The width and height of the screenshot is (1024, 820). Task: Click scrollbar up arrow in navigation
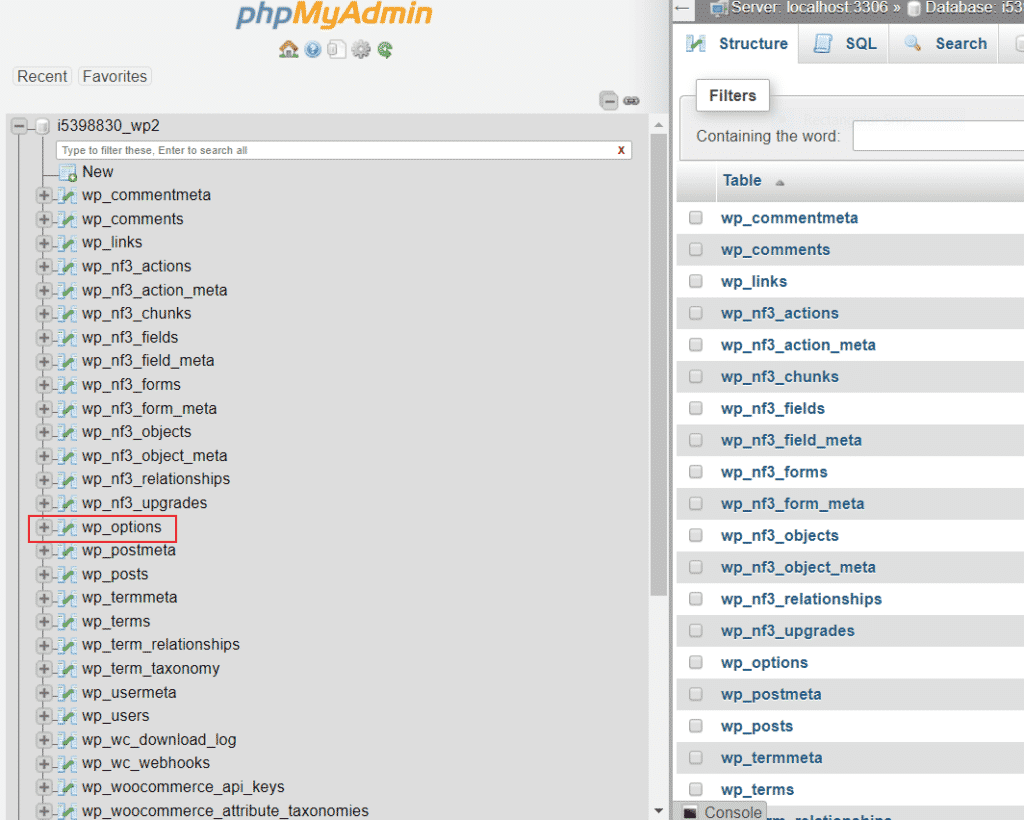[x=658, y=125]
